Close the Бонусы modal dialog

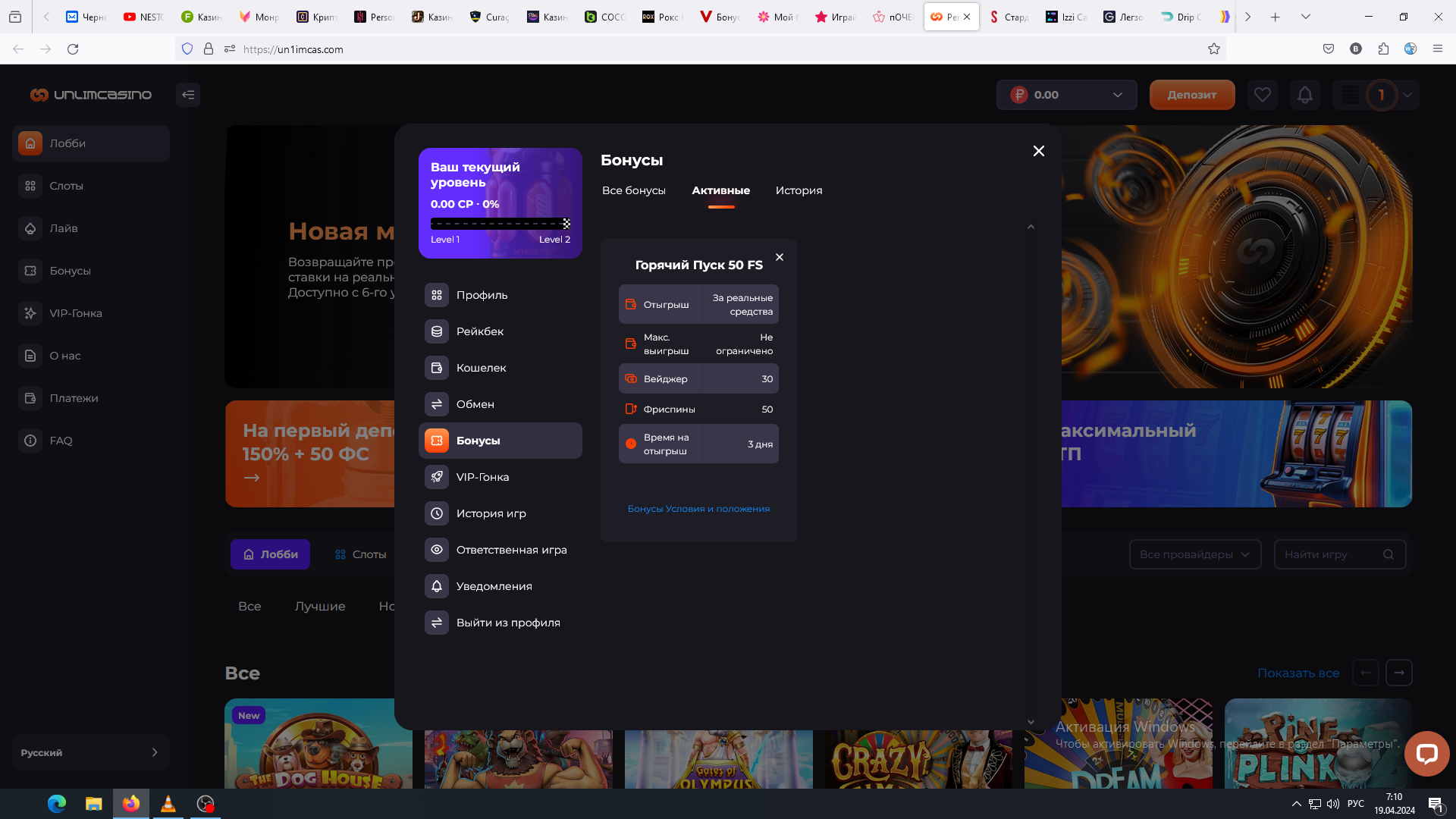pyautogui.click(x=1039, y=151)
